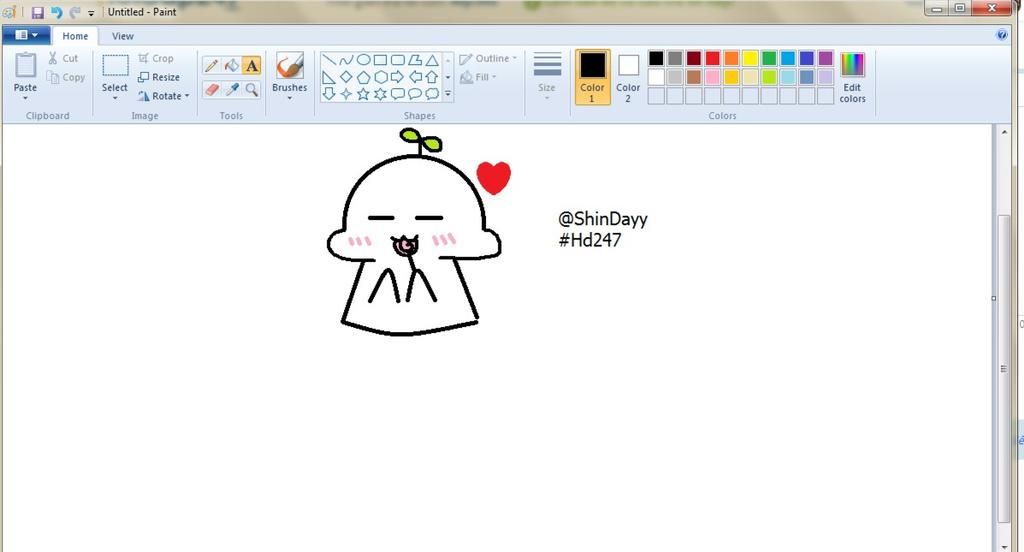This screenshot has height=552, width=1024.
Task: Open the Customize Quick Access Toolbar arrow
Action: tap(91, 12)
